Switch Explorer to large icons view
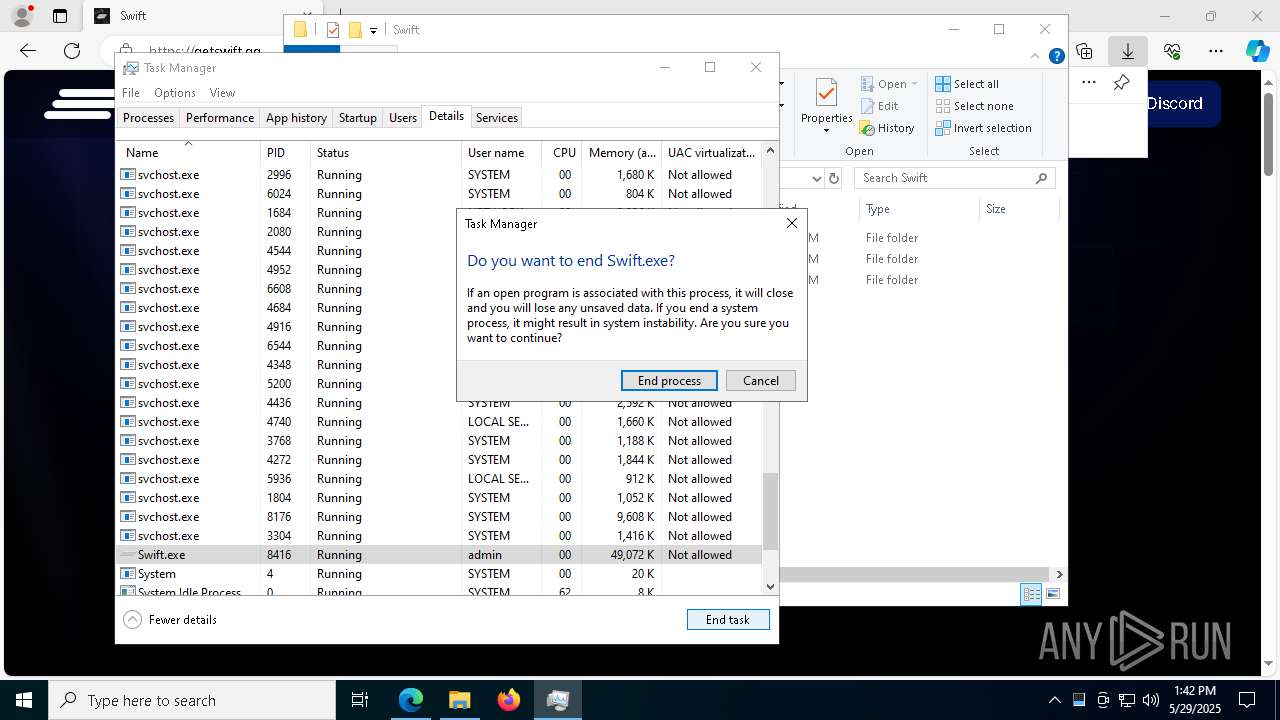Screen dimensions: 1280x720 [1052, 594]
